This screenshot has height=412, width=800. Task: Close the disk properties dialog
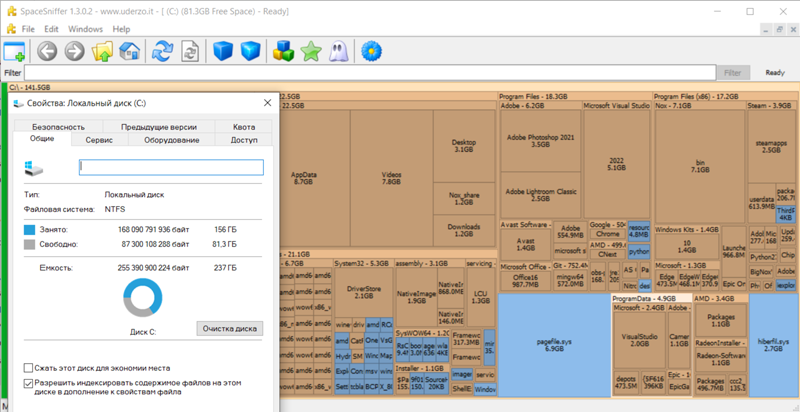pyautogui.click(x=267, y=103)
